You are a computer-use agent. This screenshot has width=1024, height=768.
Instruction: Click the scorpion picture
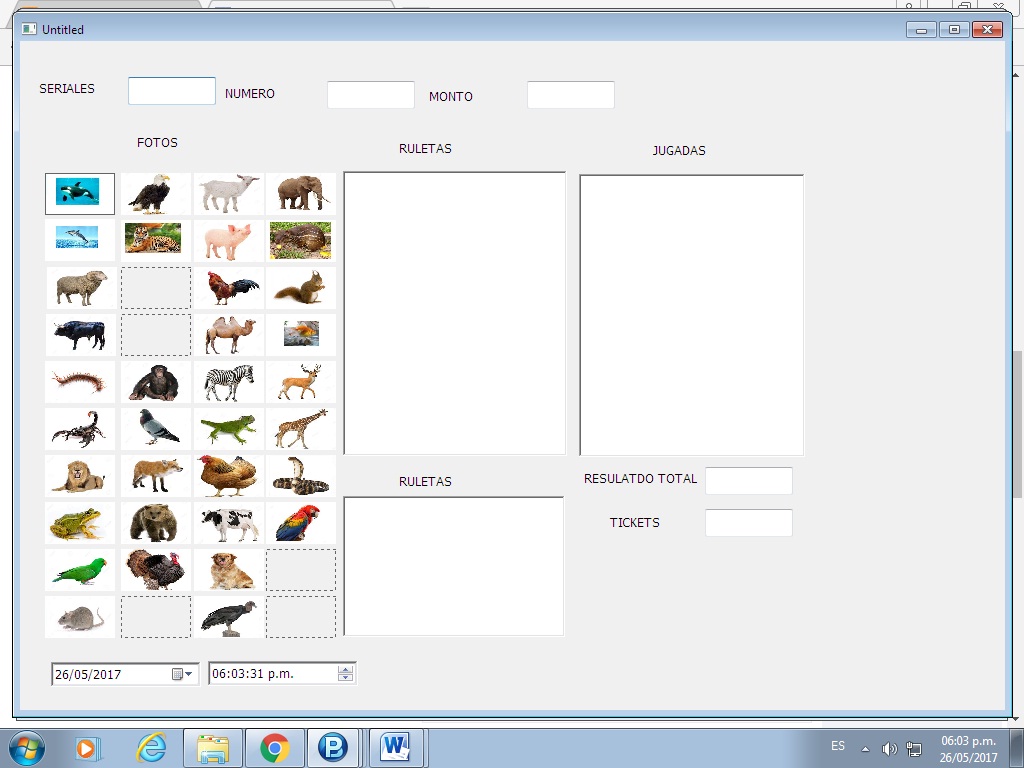click(80, 428)
